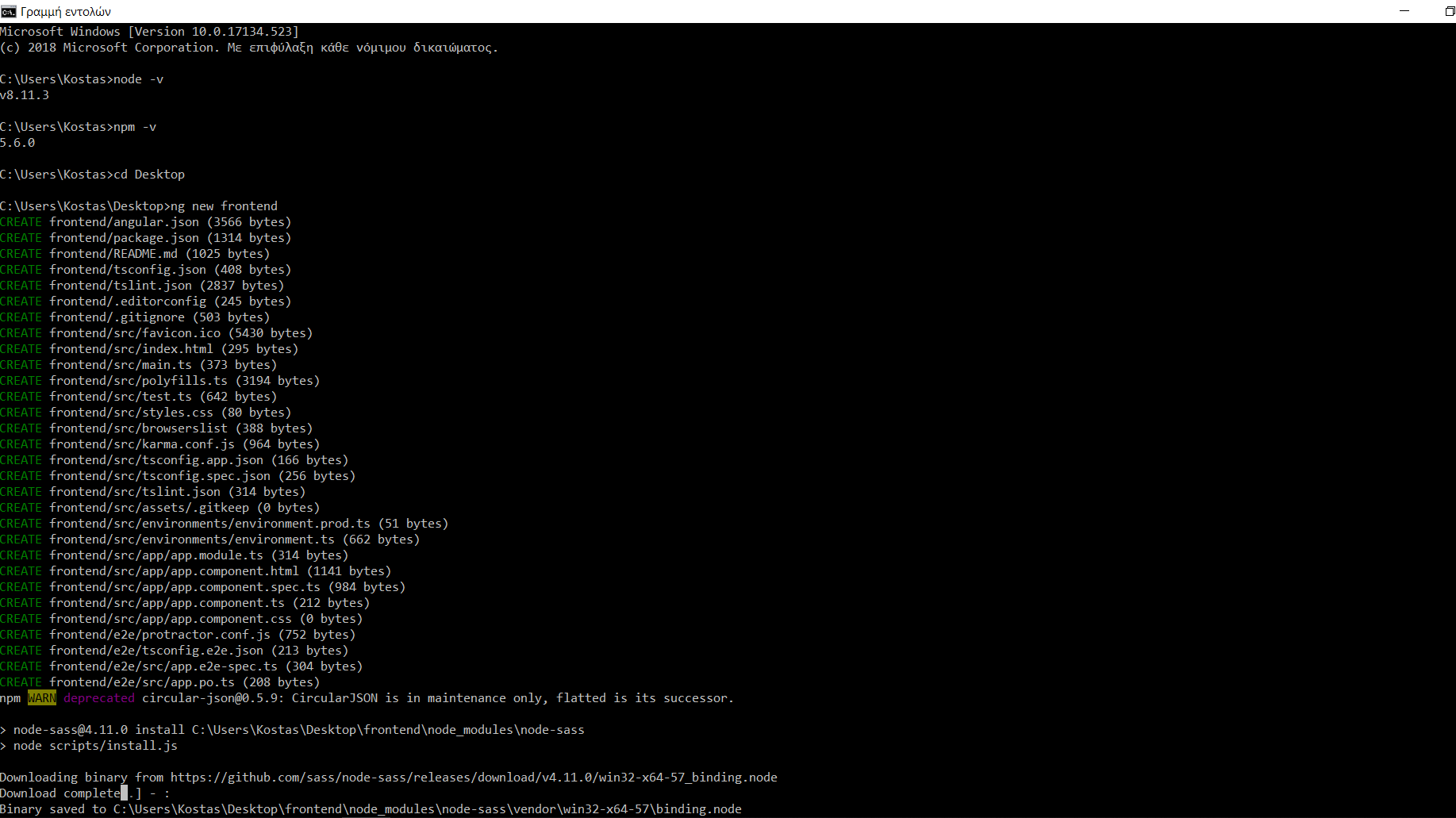Click the 'app.component.spec.ts (984 bytes)' line
1456x818 pixels.
pos(203,587)
